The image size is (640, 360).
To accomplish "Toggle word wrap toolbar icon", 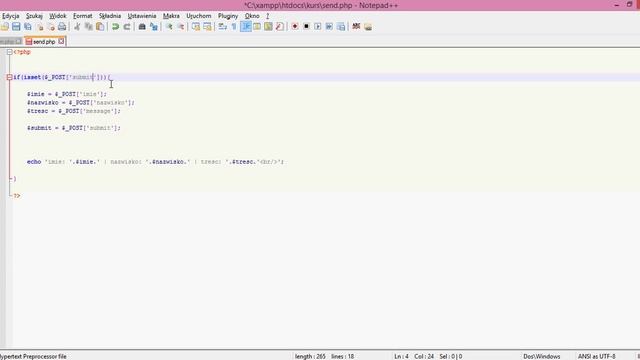I will [222, 27].
